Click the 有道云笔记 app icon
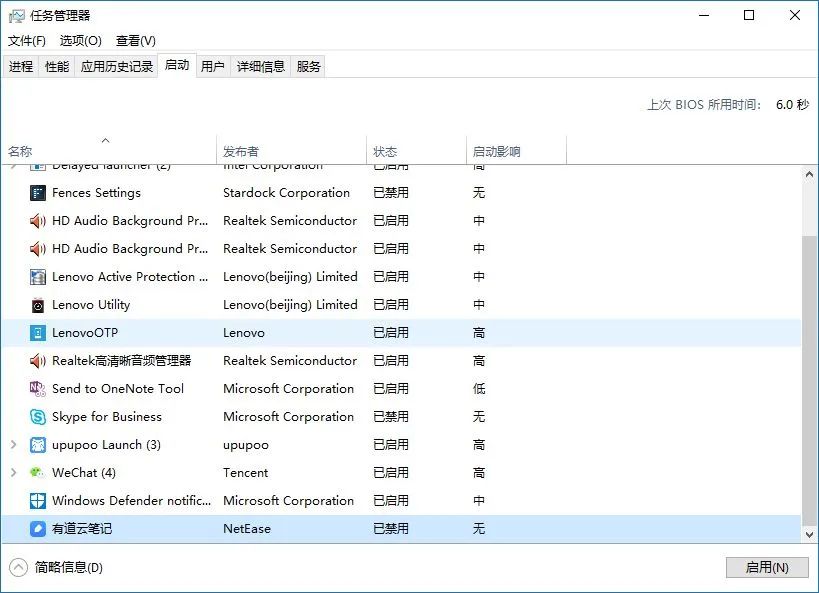Viewport: 819px width, 593px height. click(38, 529)
